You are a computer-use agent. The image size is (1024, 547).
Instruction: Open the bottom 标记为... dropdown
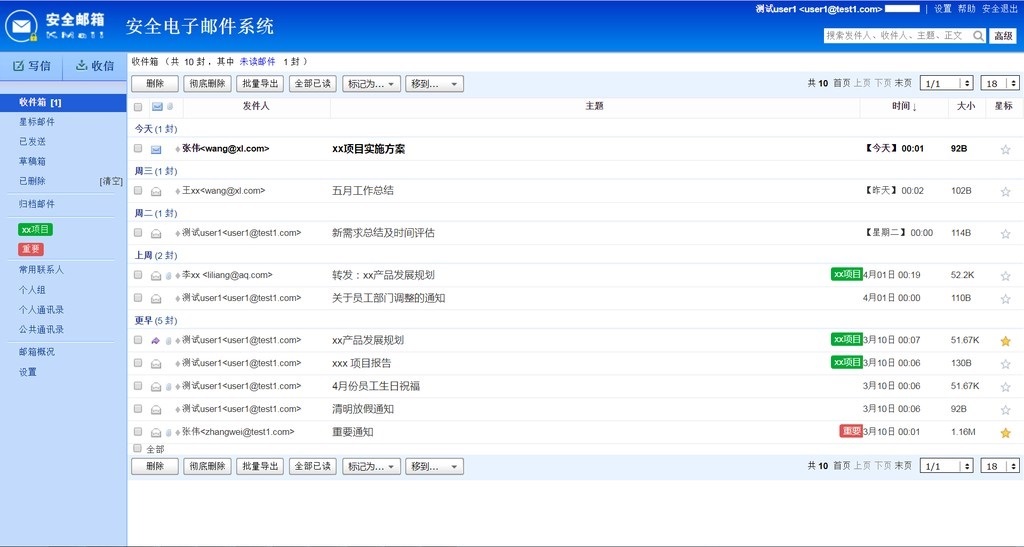point(371,466)
